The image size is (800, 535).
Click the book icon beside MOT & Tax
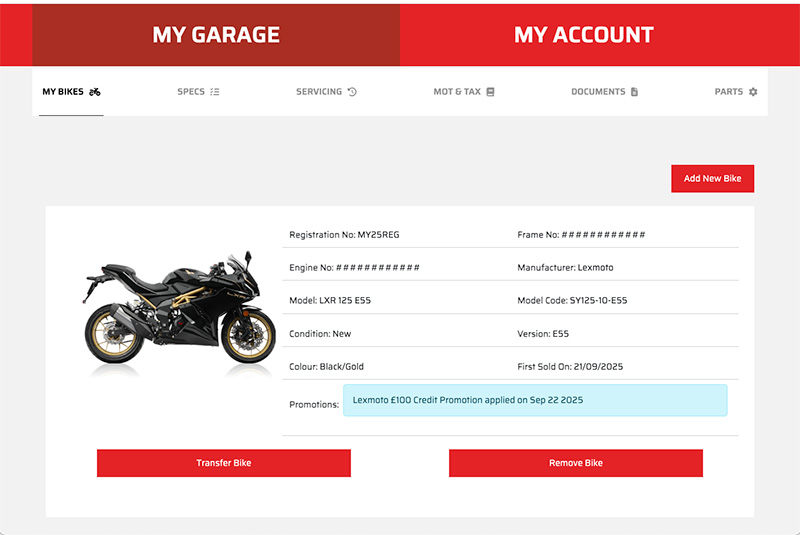pyautogui.click(x=490, y=92)
